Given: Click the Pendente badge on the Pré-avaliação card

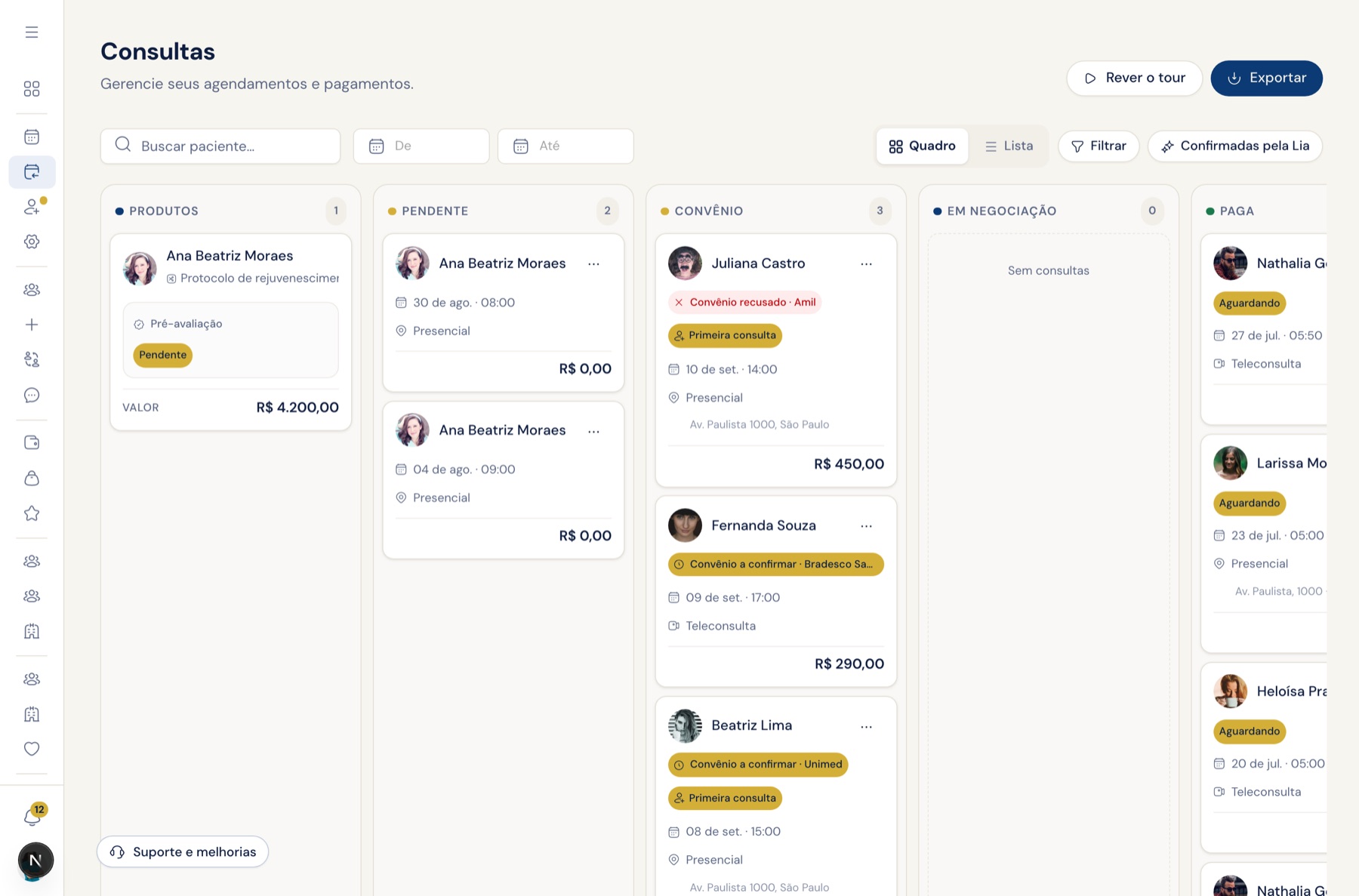Looking at the screenshot, I should click(162, 355).
